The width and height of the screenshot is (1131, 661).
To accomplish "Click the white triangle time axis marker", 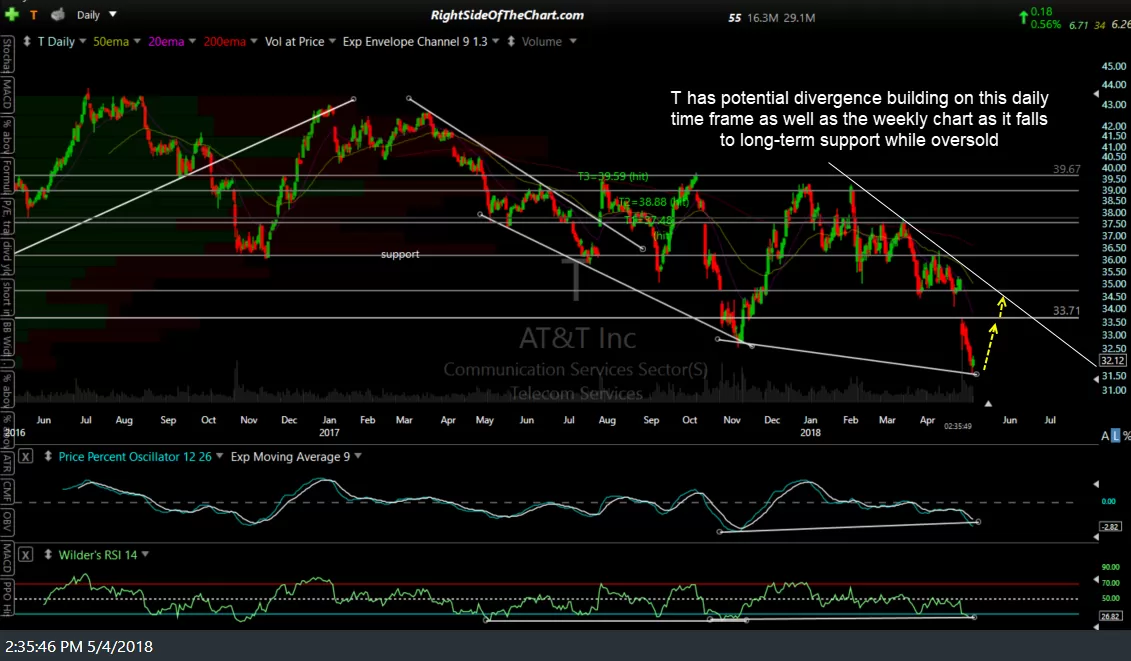I will pos(988,404).
